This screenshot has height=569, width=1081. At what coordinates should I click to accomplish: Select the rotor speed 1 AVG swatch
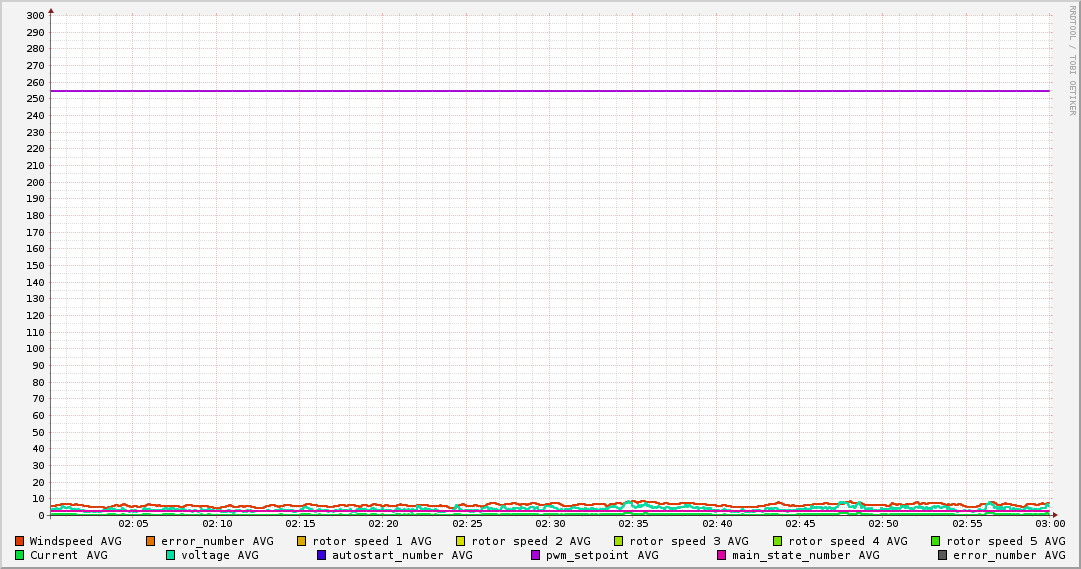click(x=302, y=541)
